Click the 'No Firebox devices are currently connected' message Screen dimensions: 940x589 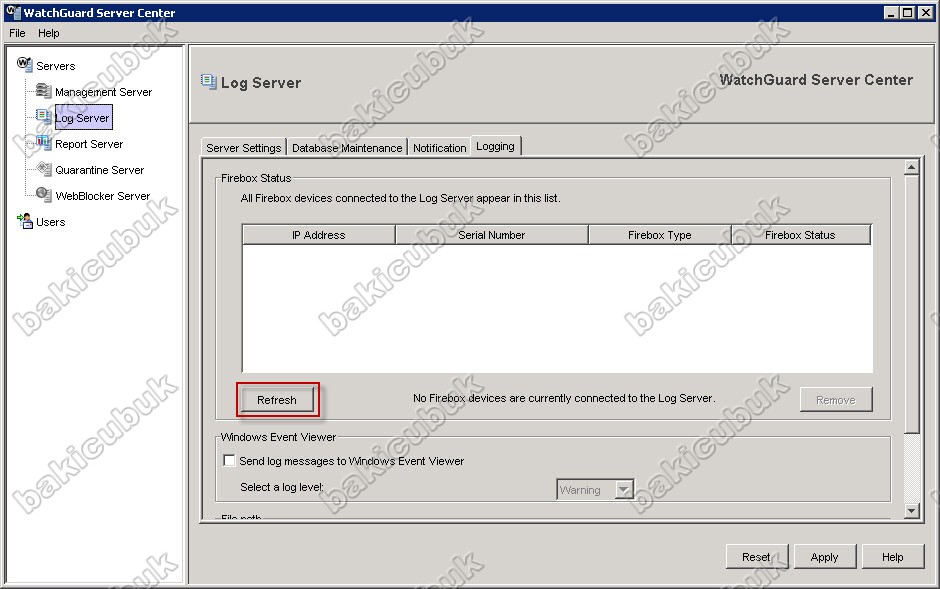click(564, 398)
